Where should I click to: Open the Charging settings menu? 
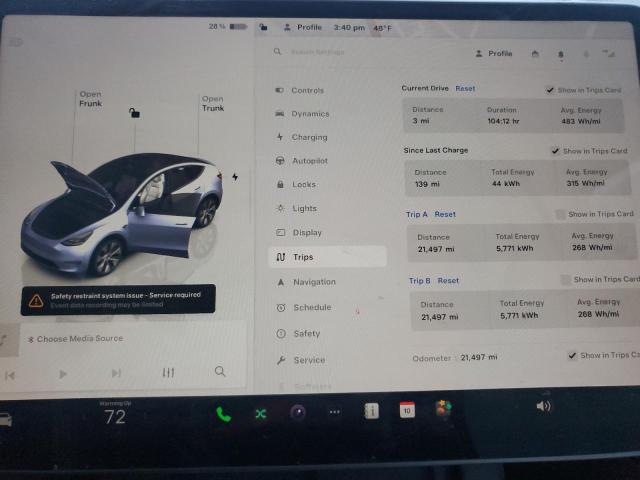click(302, 137)
